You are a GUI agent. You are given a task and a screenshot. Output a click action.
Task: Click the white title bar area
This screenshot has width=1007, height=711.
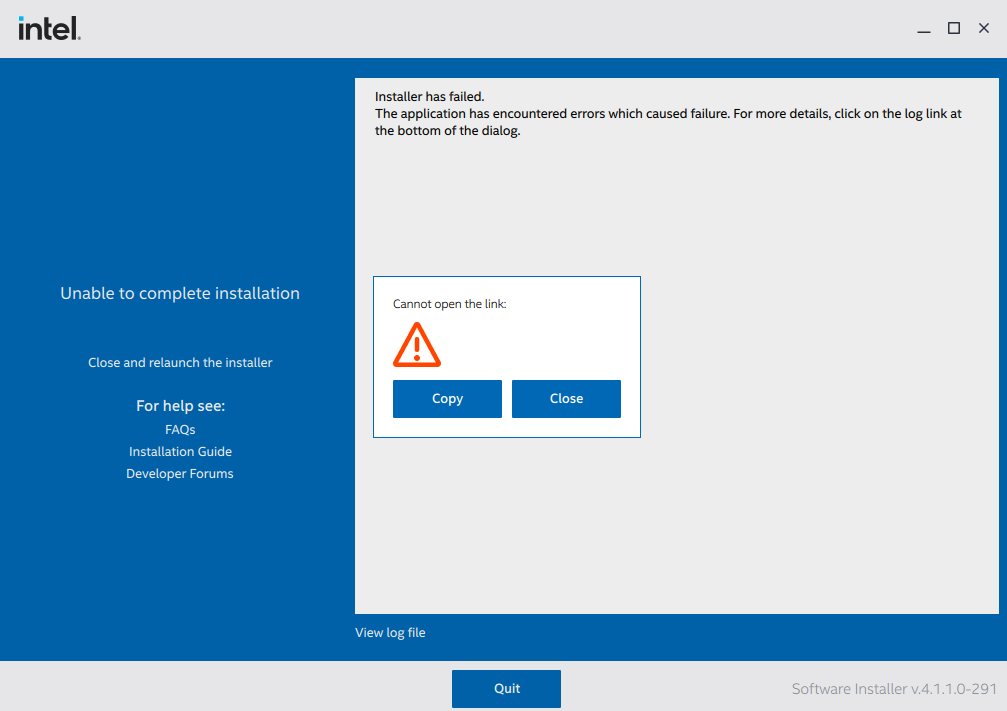500,28
